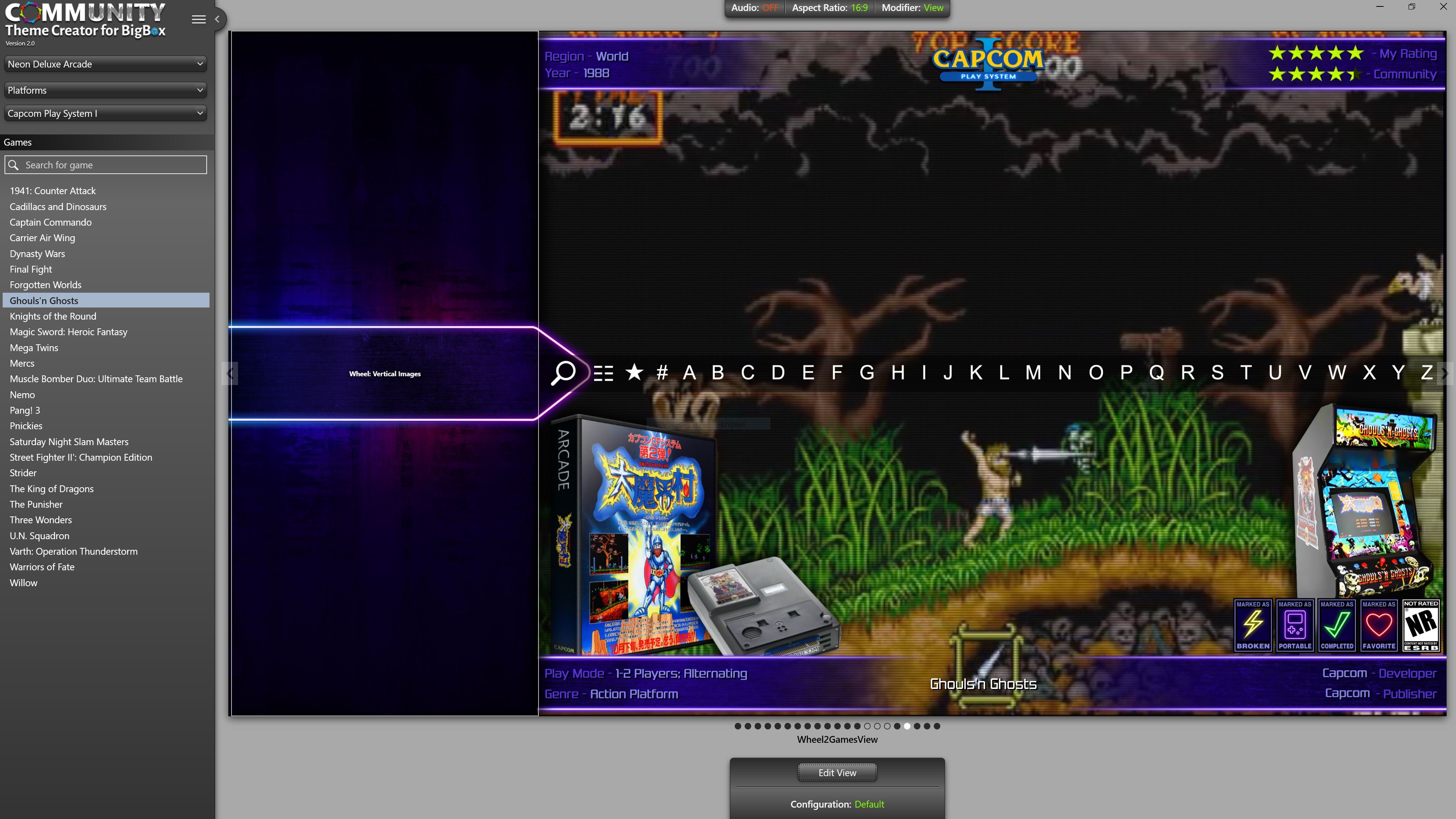Click the magnifier search icon in the alphabet bar
Image resolution: width=1456 pixels, height=819 pixels.
(563, 373)
